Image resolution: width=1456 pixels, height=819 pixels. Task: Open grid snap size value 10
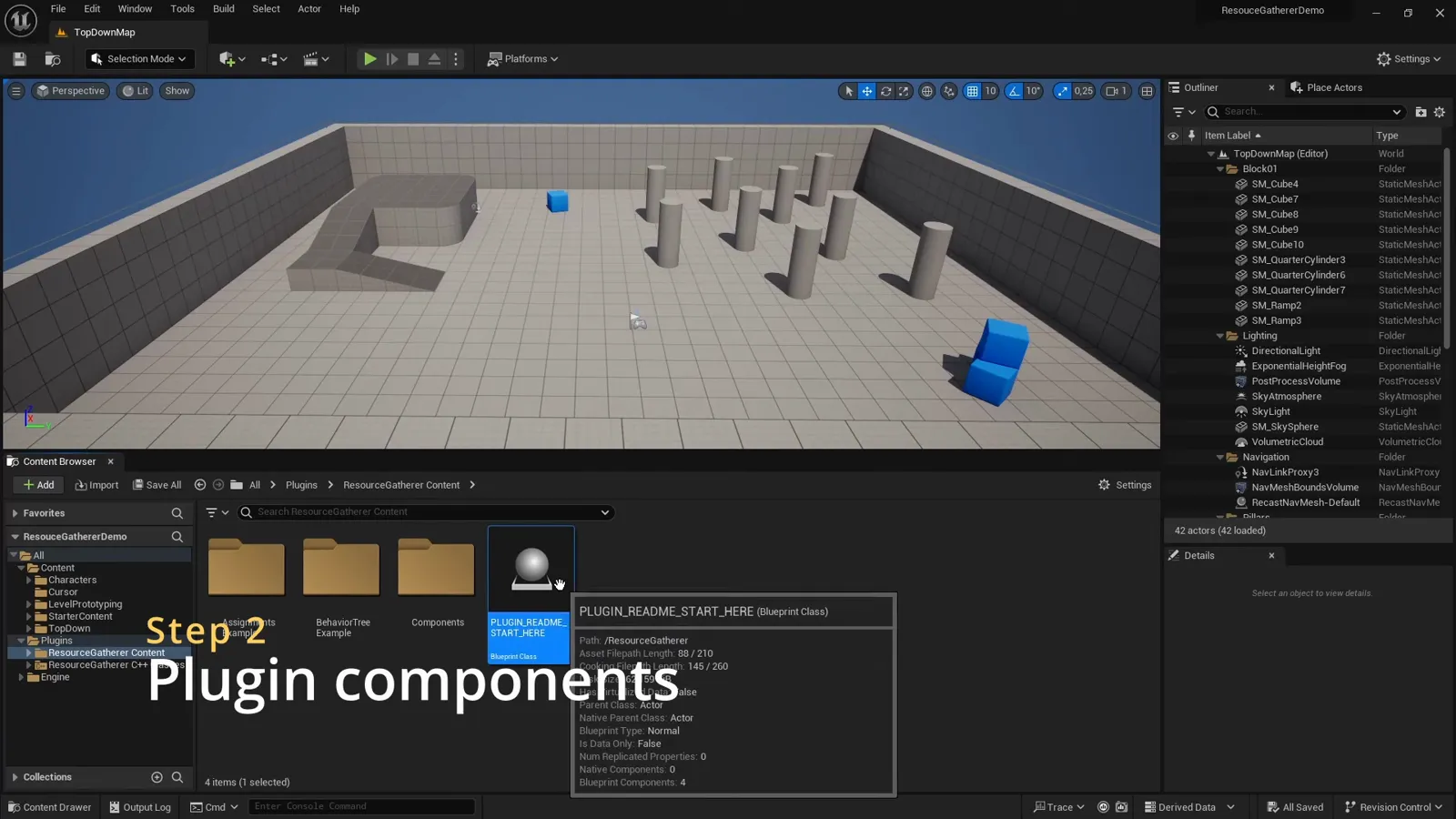pyautogui.click(x=990, y=91)
